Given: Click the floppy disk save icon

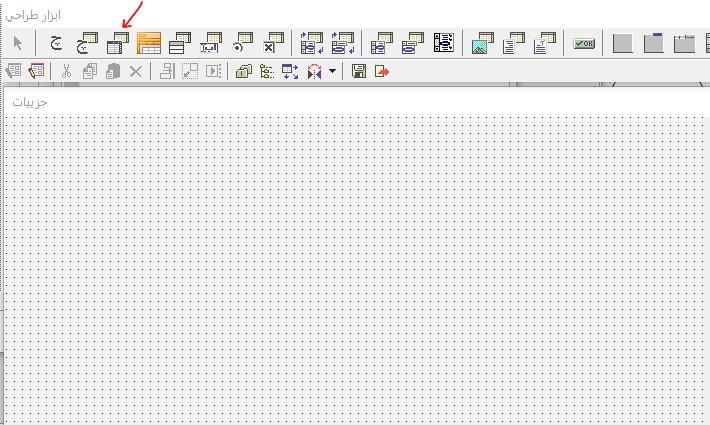Looking at the screenshot, I should coord(359,71).
